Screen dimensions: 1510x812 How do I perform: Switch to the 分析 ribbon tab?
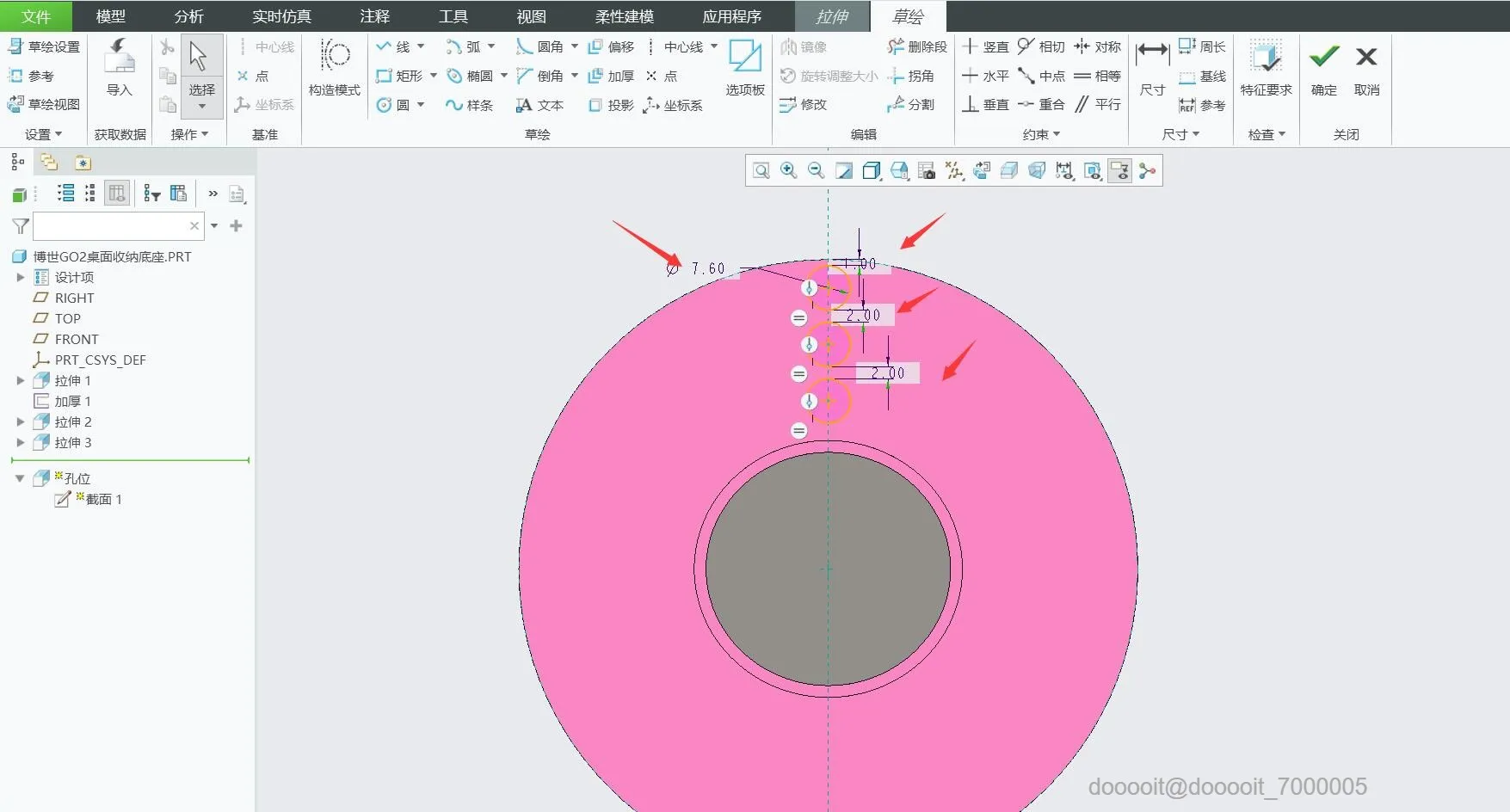click(188, 16)
